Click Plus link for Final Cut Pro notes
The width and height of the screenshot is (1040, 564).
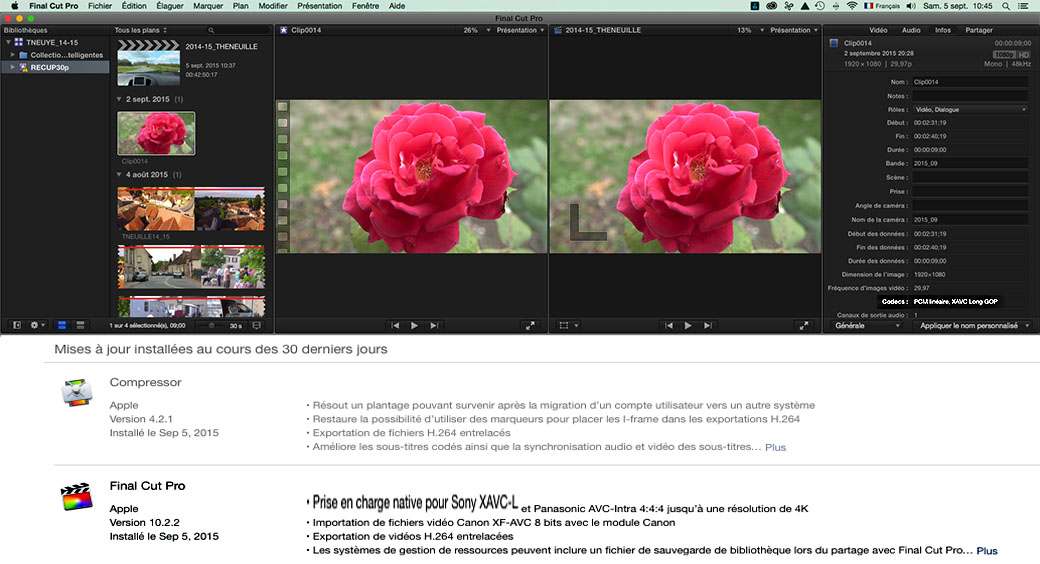tap(987, 551)
